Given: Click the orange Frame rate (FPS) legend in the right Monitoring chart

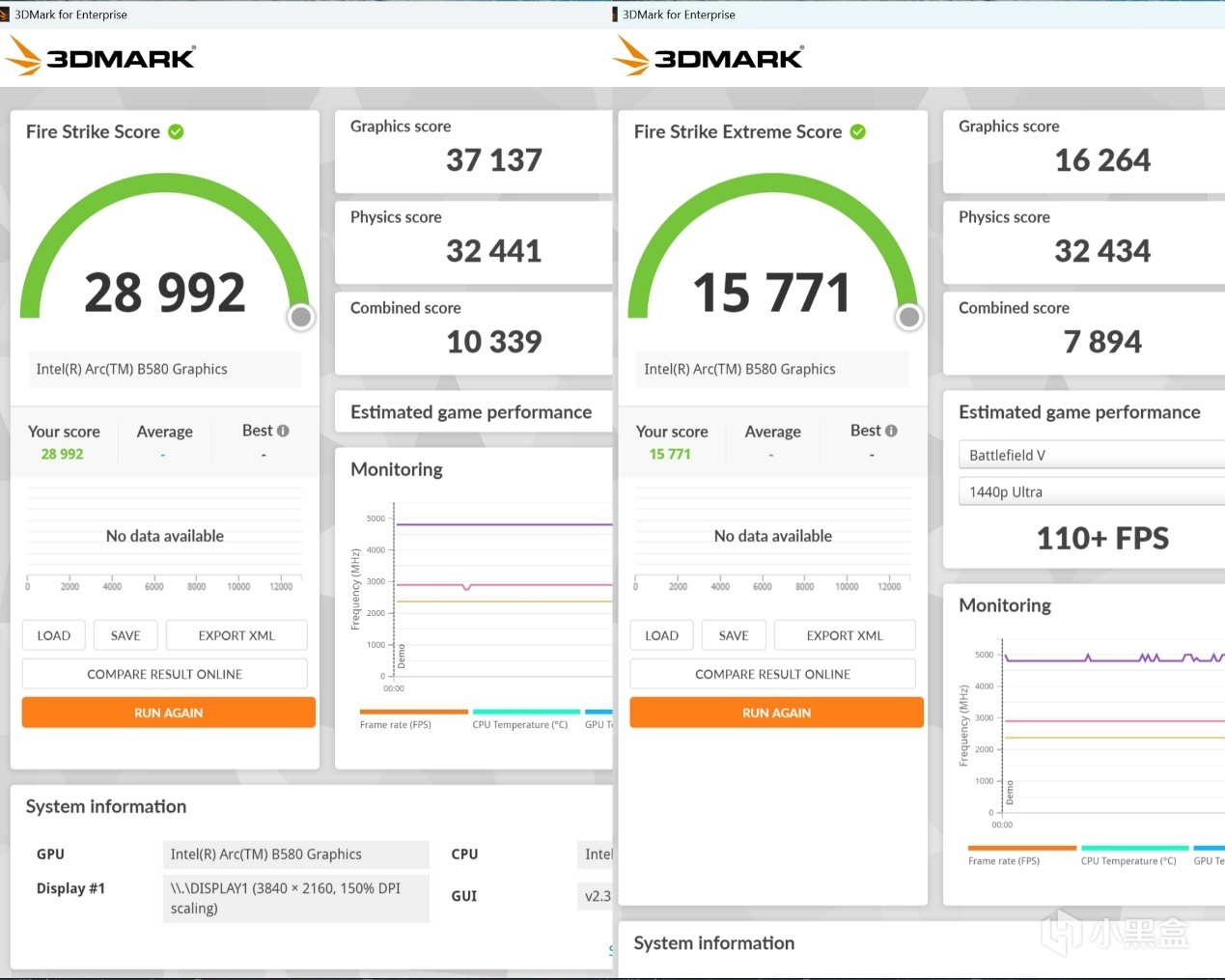Looking at the screenshot, I should tap(1021, 854).
